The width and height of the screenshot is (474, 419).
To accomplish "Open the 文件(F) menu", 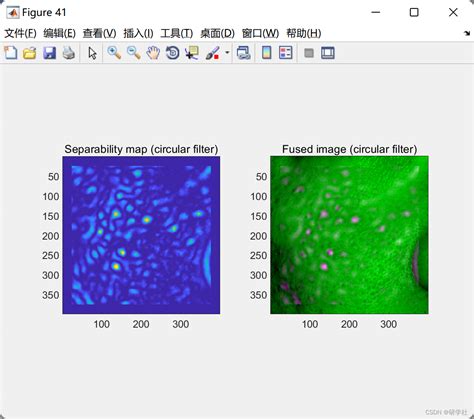I will point(20,33).
